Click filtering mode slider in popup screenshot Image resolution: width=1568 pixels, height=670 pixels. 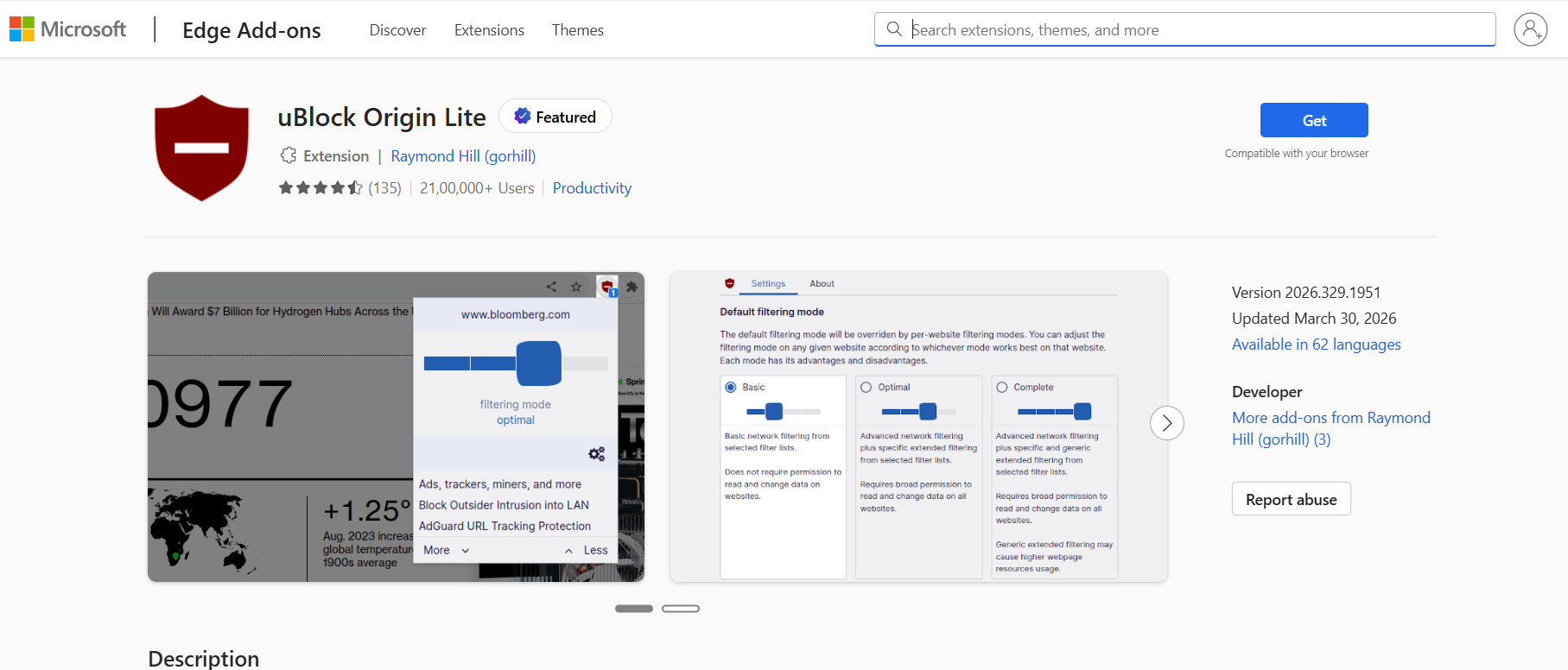pos(516,363)
